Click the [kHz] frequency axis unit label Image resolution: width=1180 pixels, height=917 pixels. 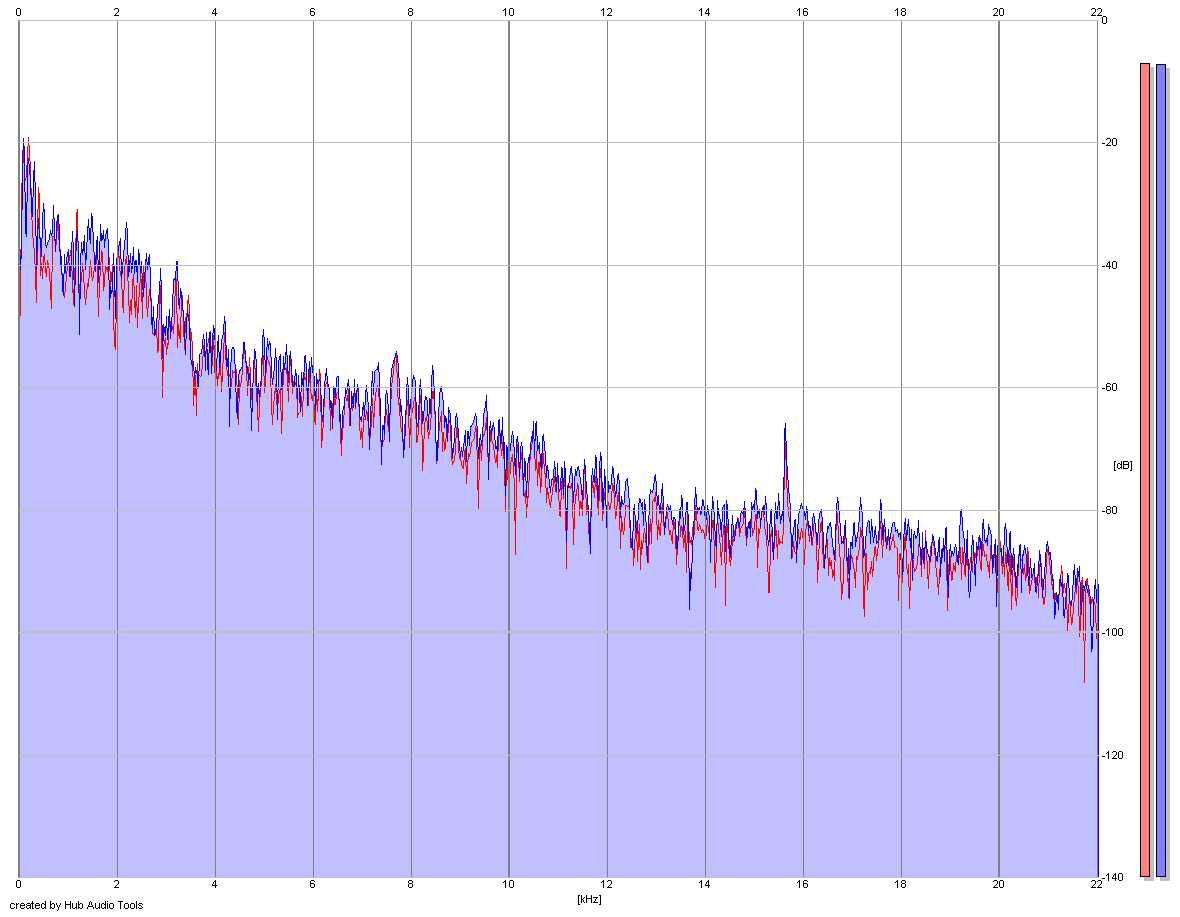click(x=589, y=899)
